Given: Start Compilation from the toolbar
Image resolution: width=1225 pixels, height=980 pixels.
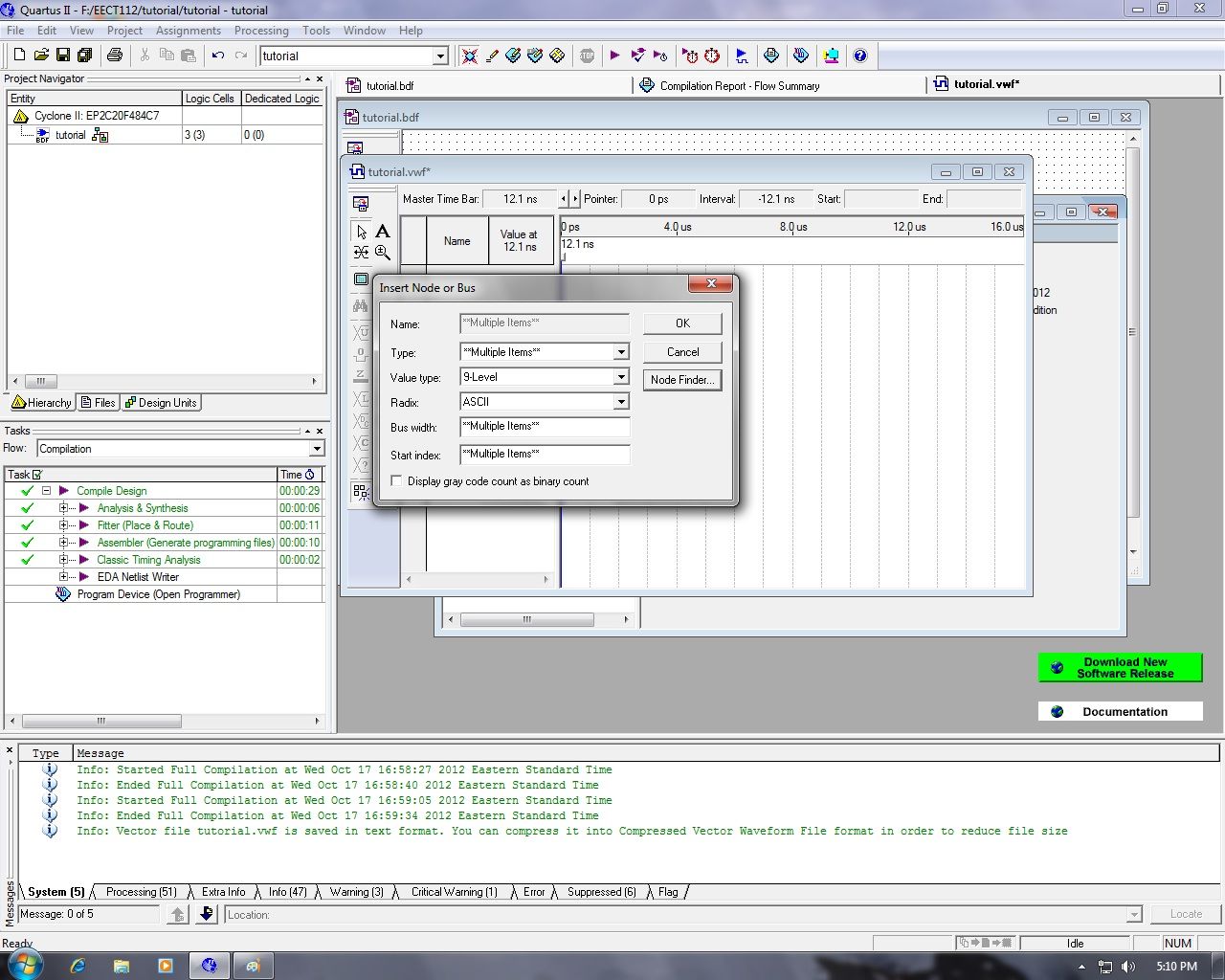Looking at the screenshot, I should tap(615, 56).
